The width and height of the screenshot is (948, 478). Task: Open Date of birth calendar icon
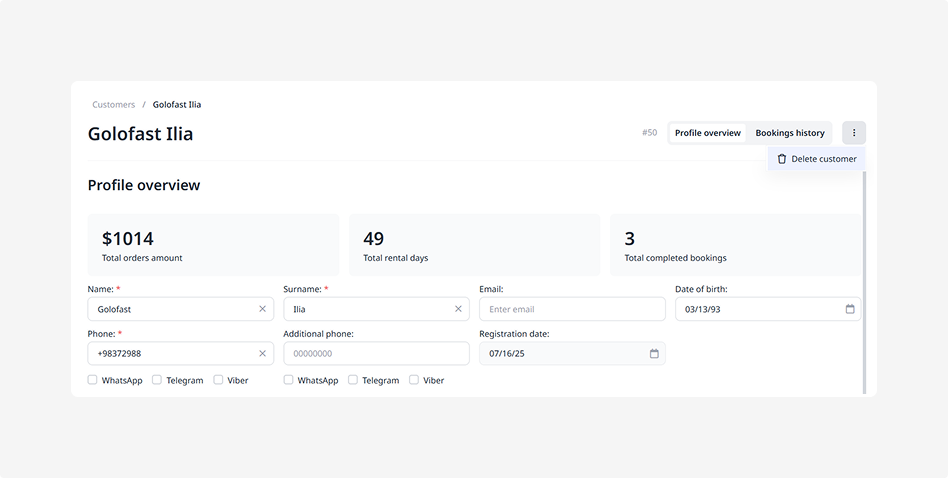850,309
